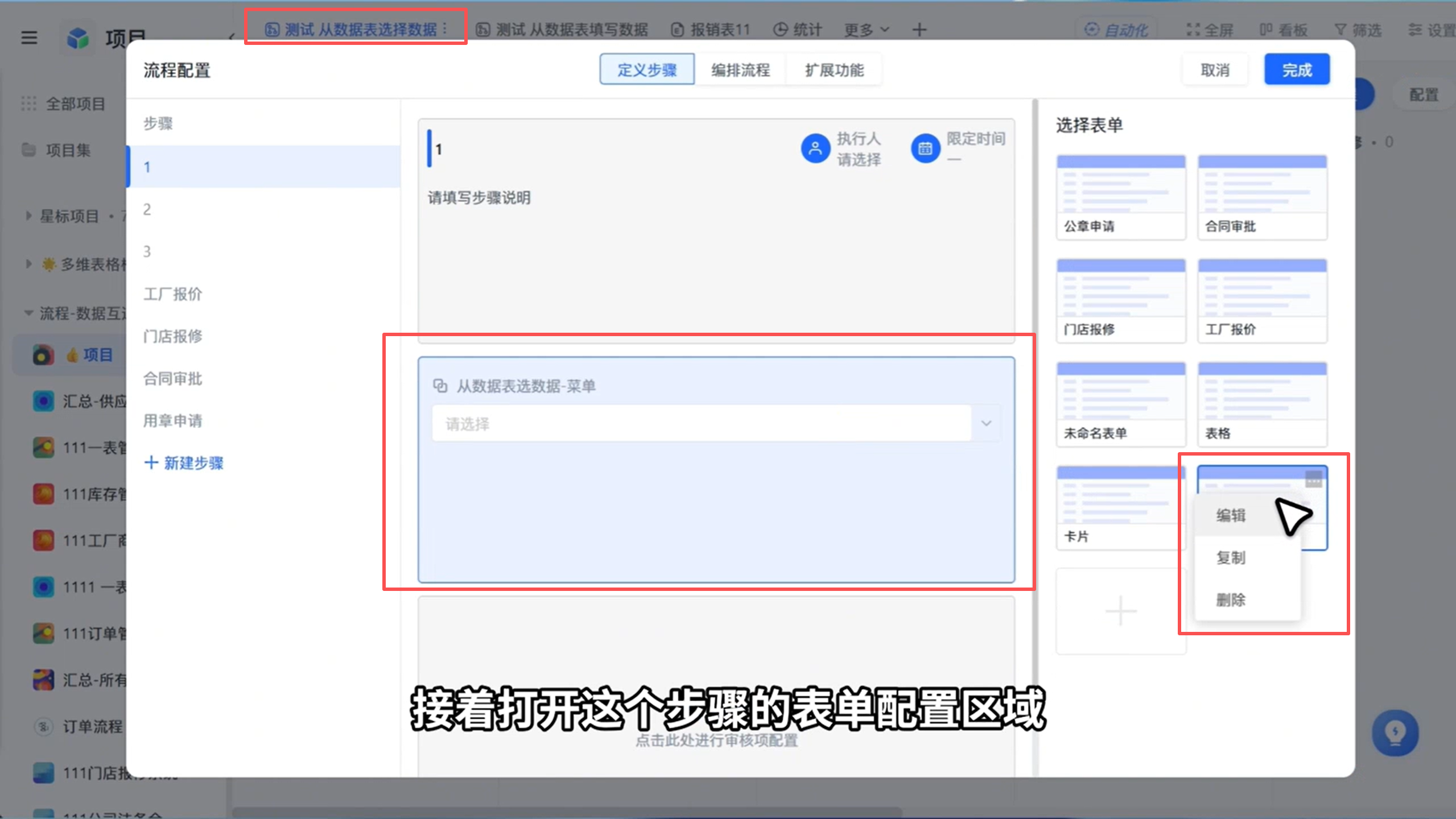The image size is (1456, 819).
Task: Expand the 星标项目 tree group
Action: coord(28,216)
